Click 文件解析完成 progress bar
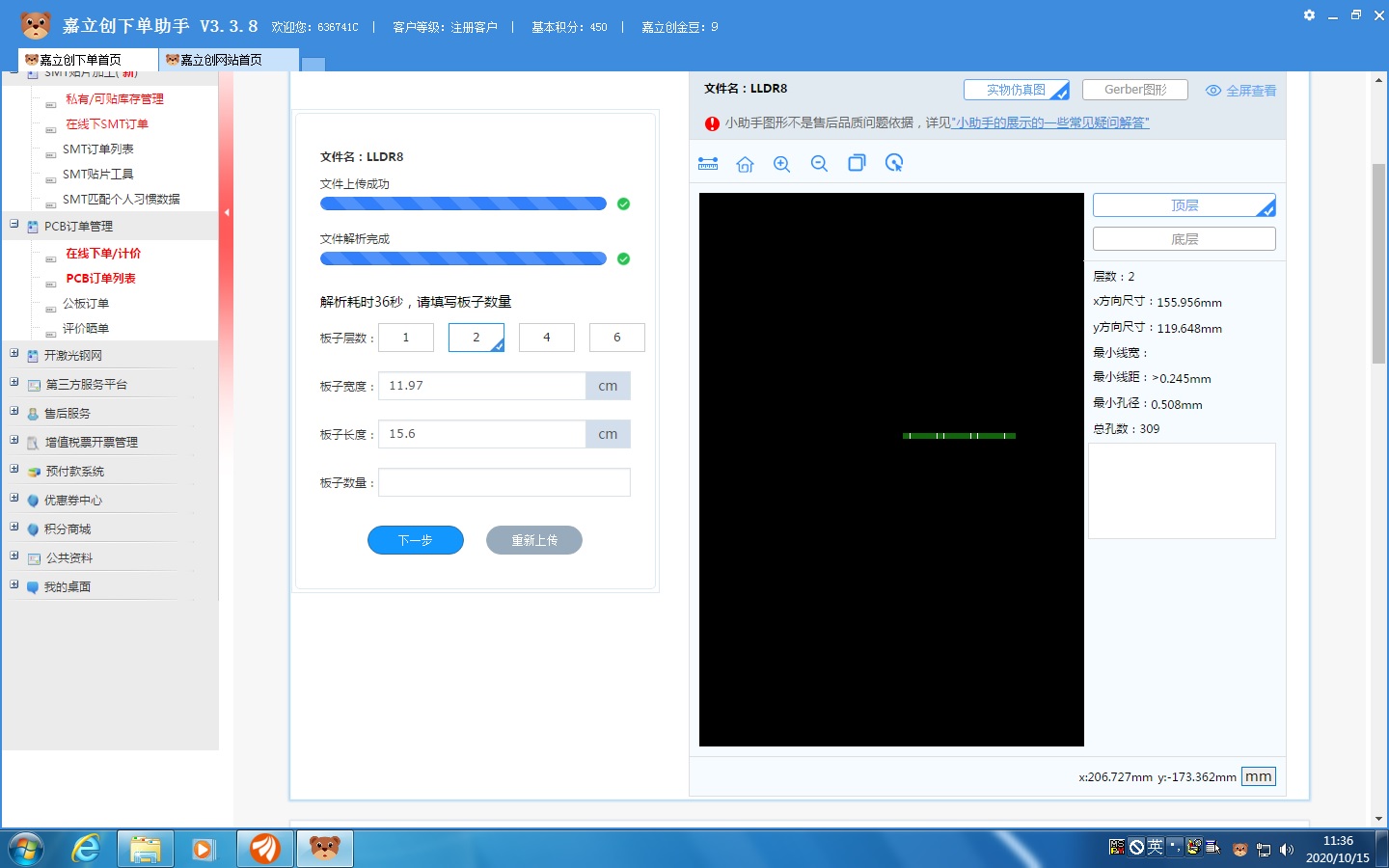 463,258
